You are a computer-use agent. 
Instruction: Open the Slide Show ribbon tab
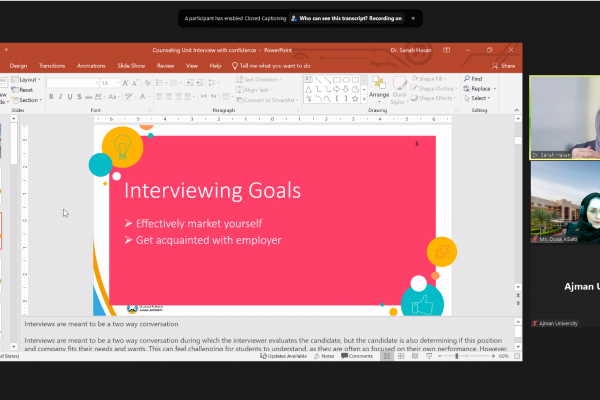pyautogui.click(x=130, y=65)
